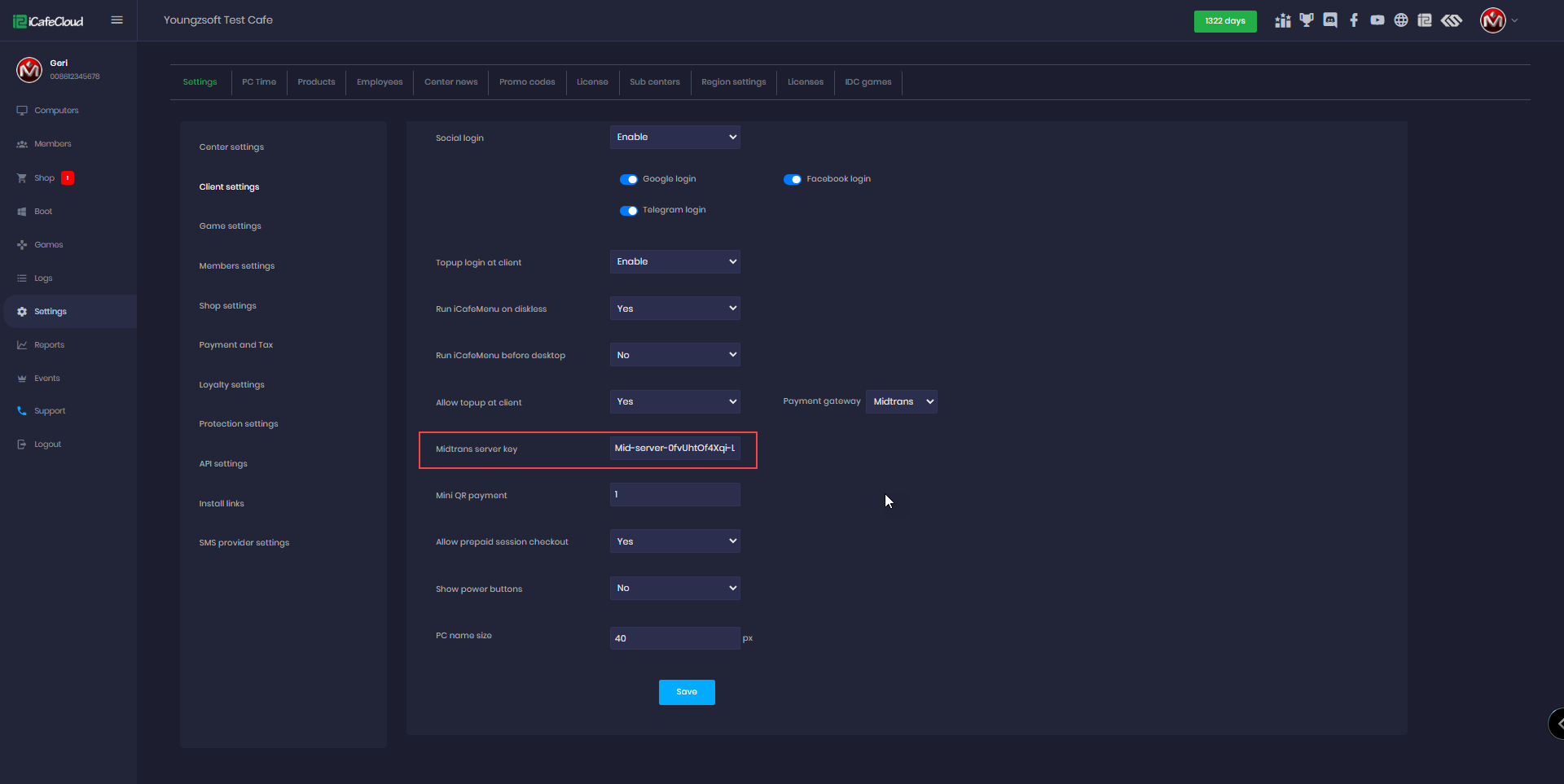Open the Discord icon in the header
This screenshot has width=1564, height=784.
tap(1330, 20)
